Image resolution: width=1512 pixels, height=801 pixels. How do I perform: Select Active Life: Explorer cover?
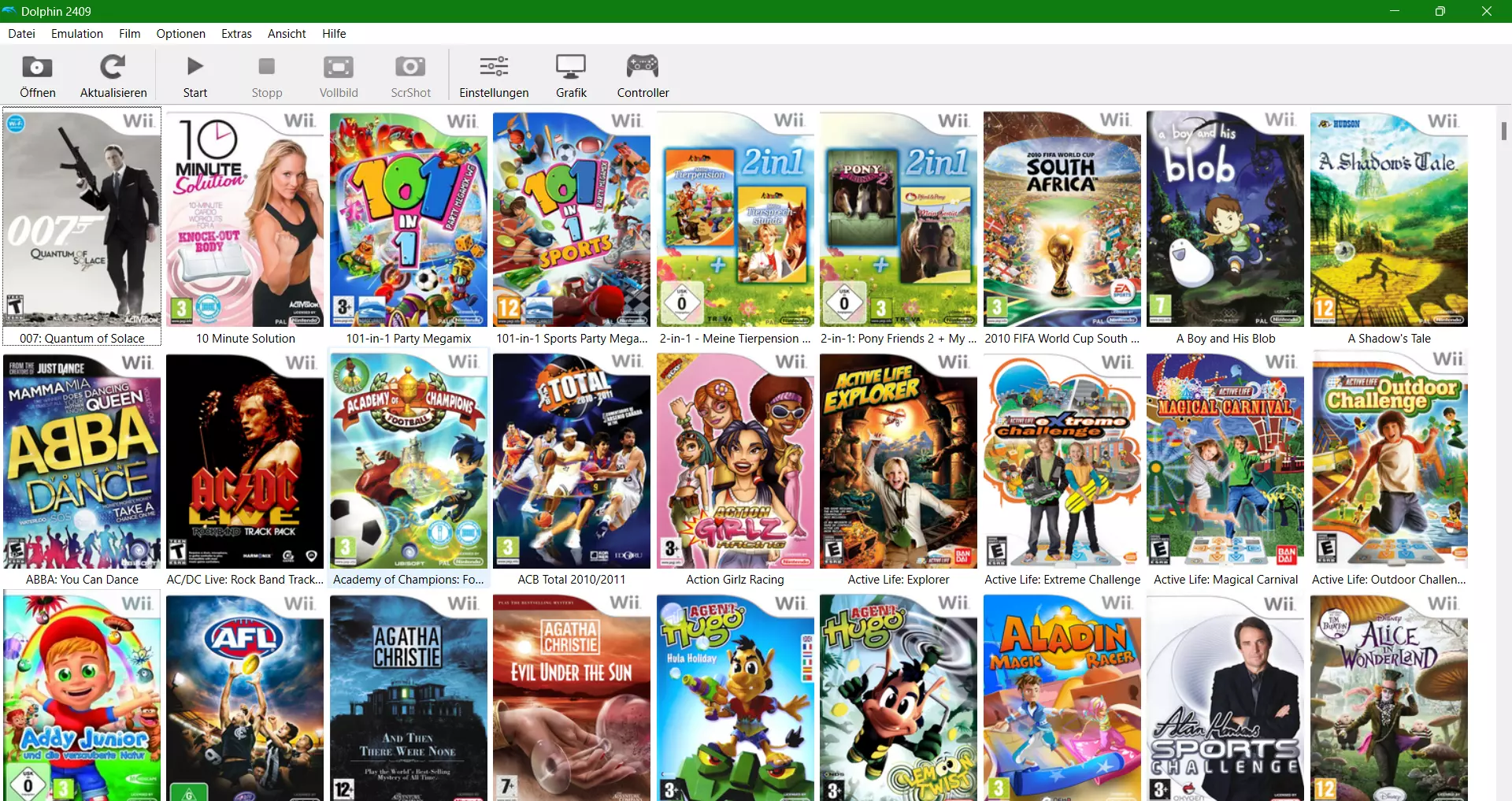click(899, 461)
